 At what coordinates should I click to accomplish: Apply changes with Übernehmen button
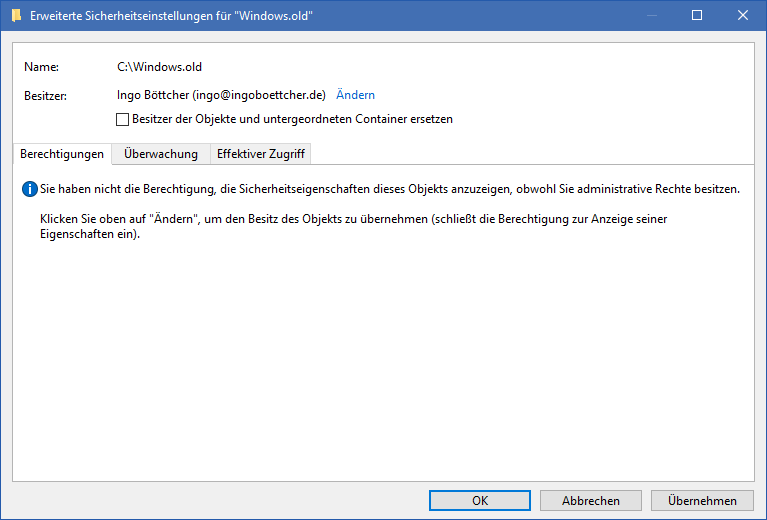pos(702,500)
